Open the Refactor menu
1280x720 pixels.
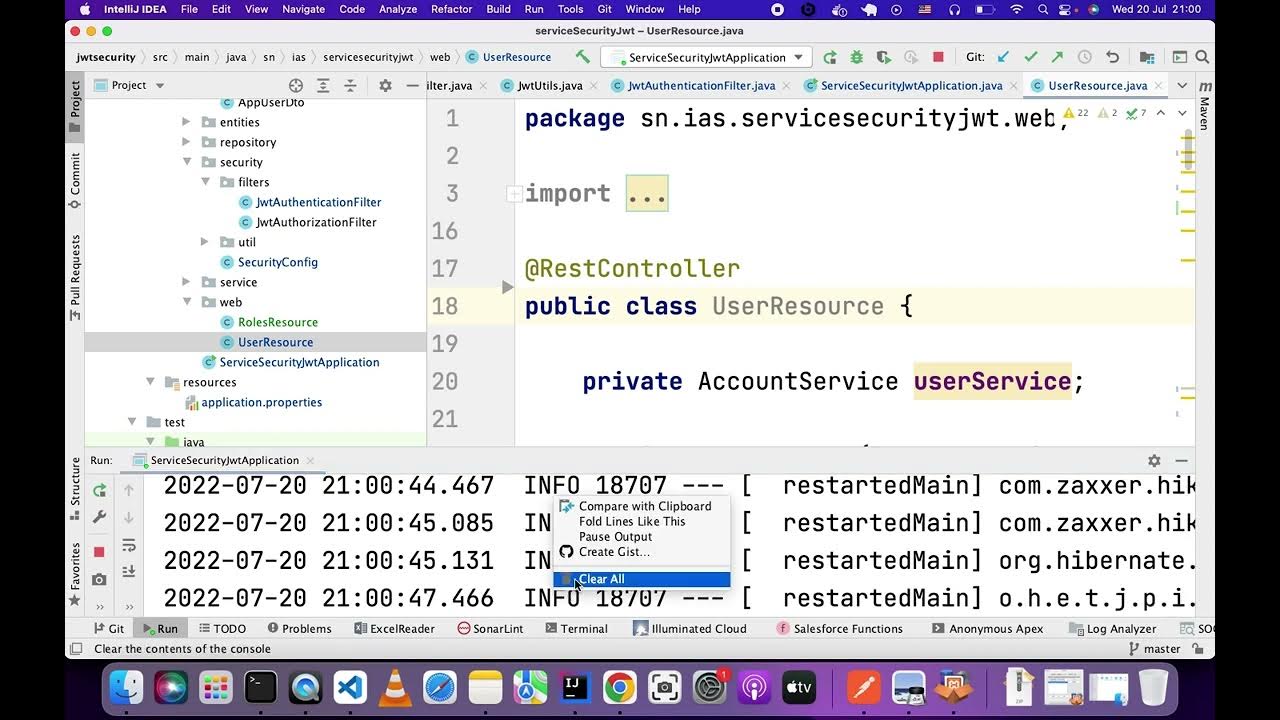[x=451, y=9]
